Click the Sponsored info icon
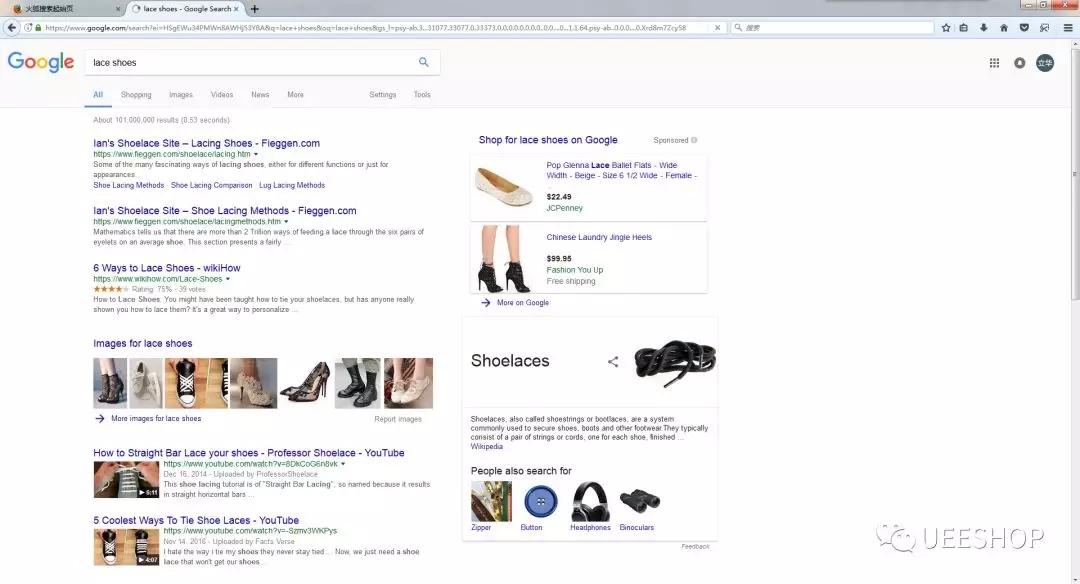Image resolution: width=1080 pixels, height=584 pixels. tap(694, 140)
